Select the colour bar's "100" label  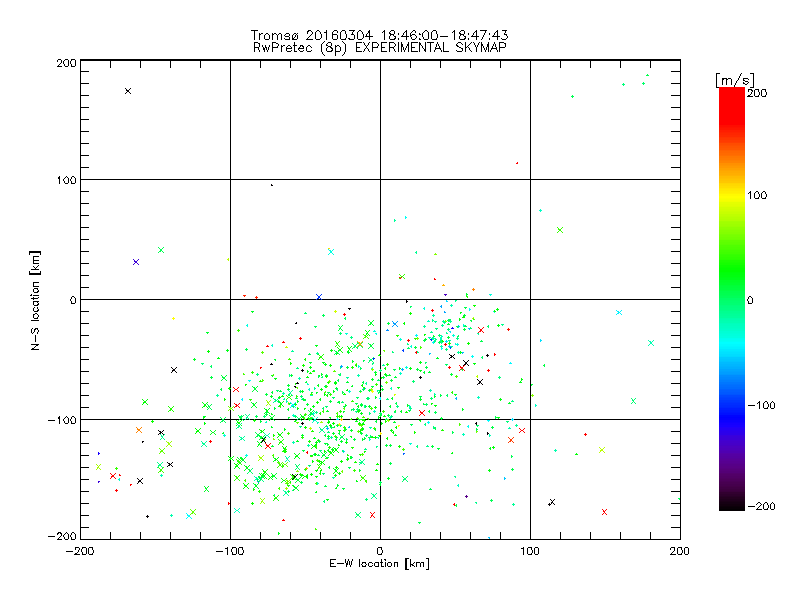pyautogui.click(x=757, y=195)
